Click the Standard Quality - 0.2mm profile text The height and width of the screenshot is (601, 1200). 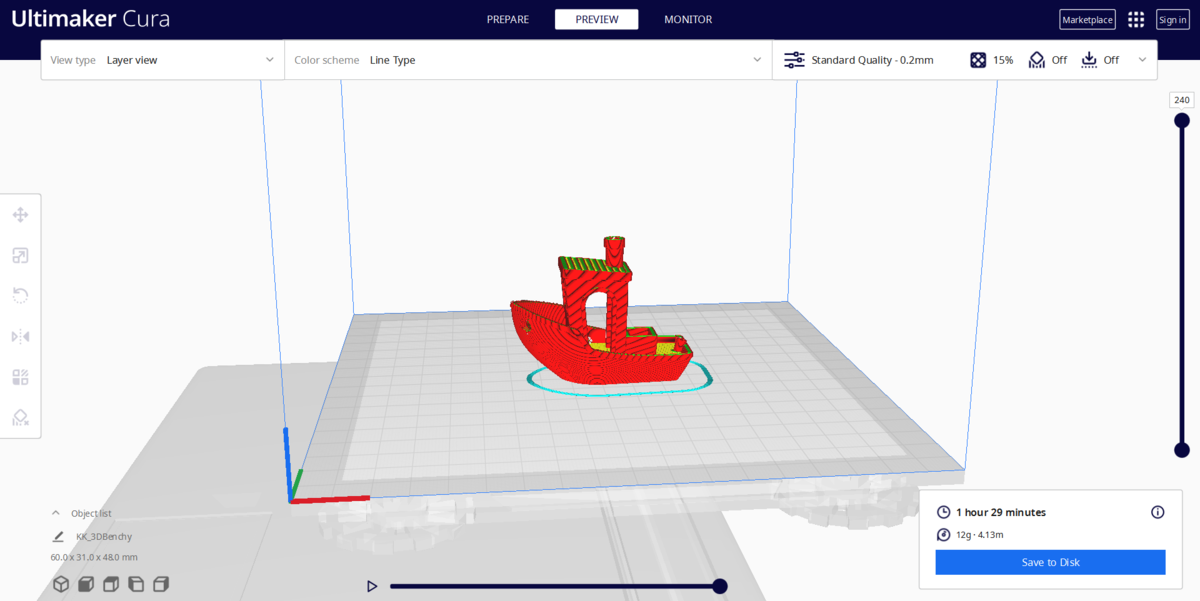pos(872,60)
